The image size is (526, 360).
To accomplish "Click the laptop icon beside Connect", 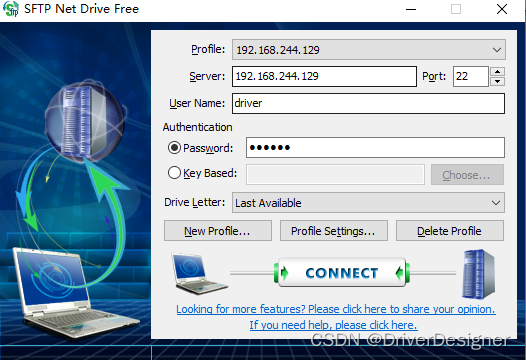I will click(x=199, y=274).
